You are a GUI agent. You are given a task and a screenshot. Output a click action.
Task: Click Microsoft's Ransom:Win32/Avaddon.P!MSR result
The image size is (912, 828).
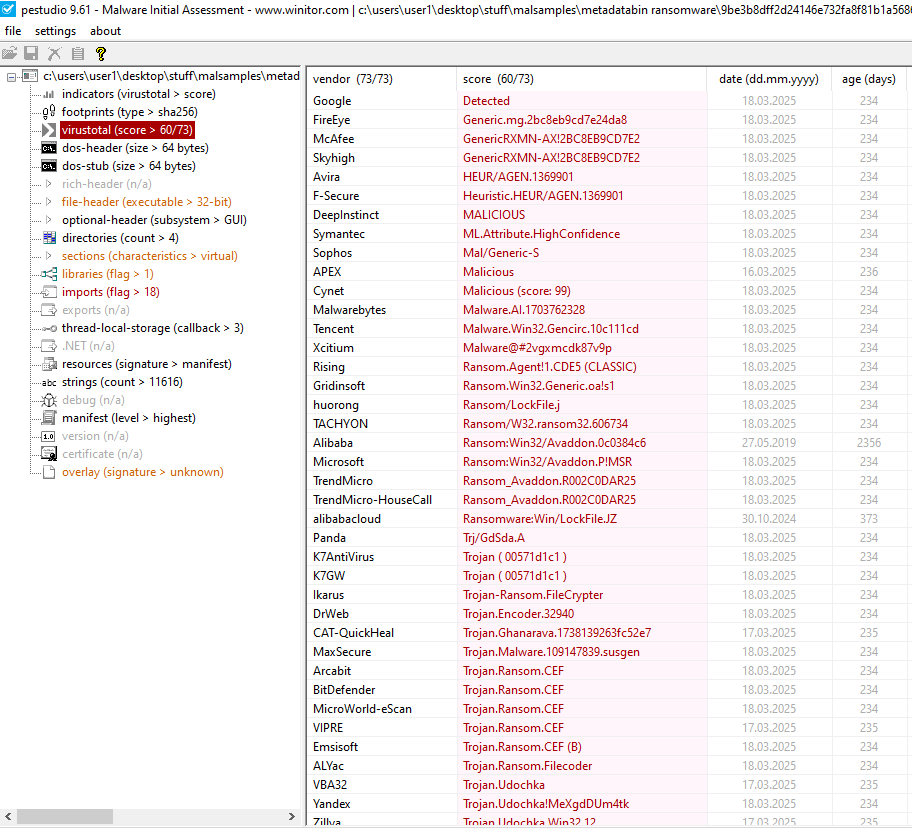click(547, 462)
